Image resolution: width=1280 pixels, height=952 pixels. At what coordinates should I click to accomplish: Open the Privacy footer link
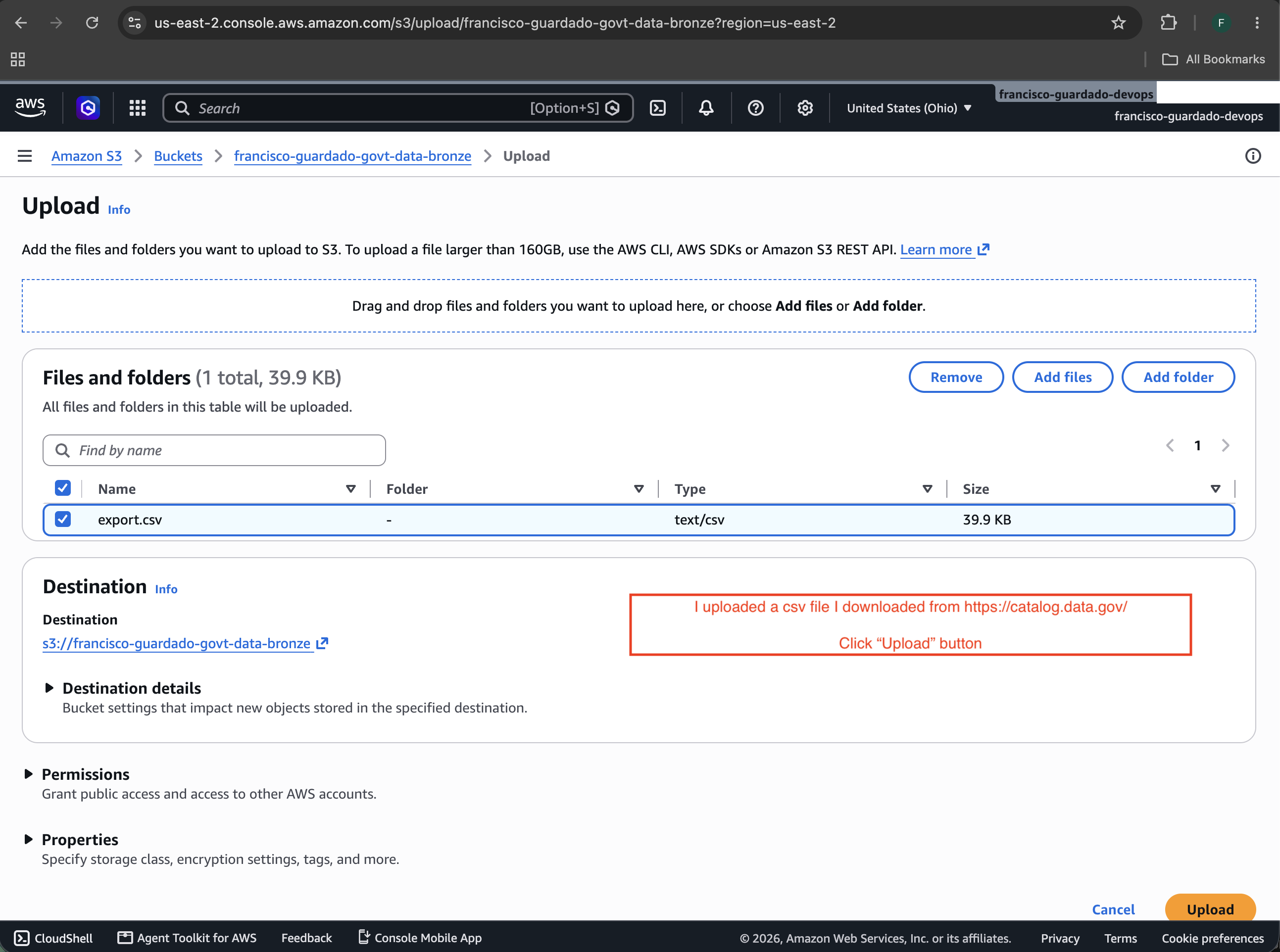(1060, 938)
